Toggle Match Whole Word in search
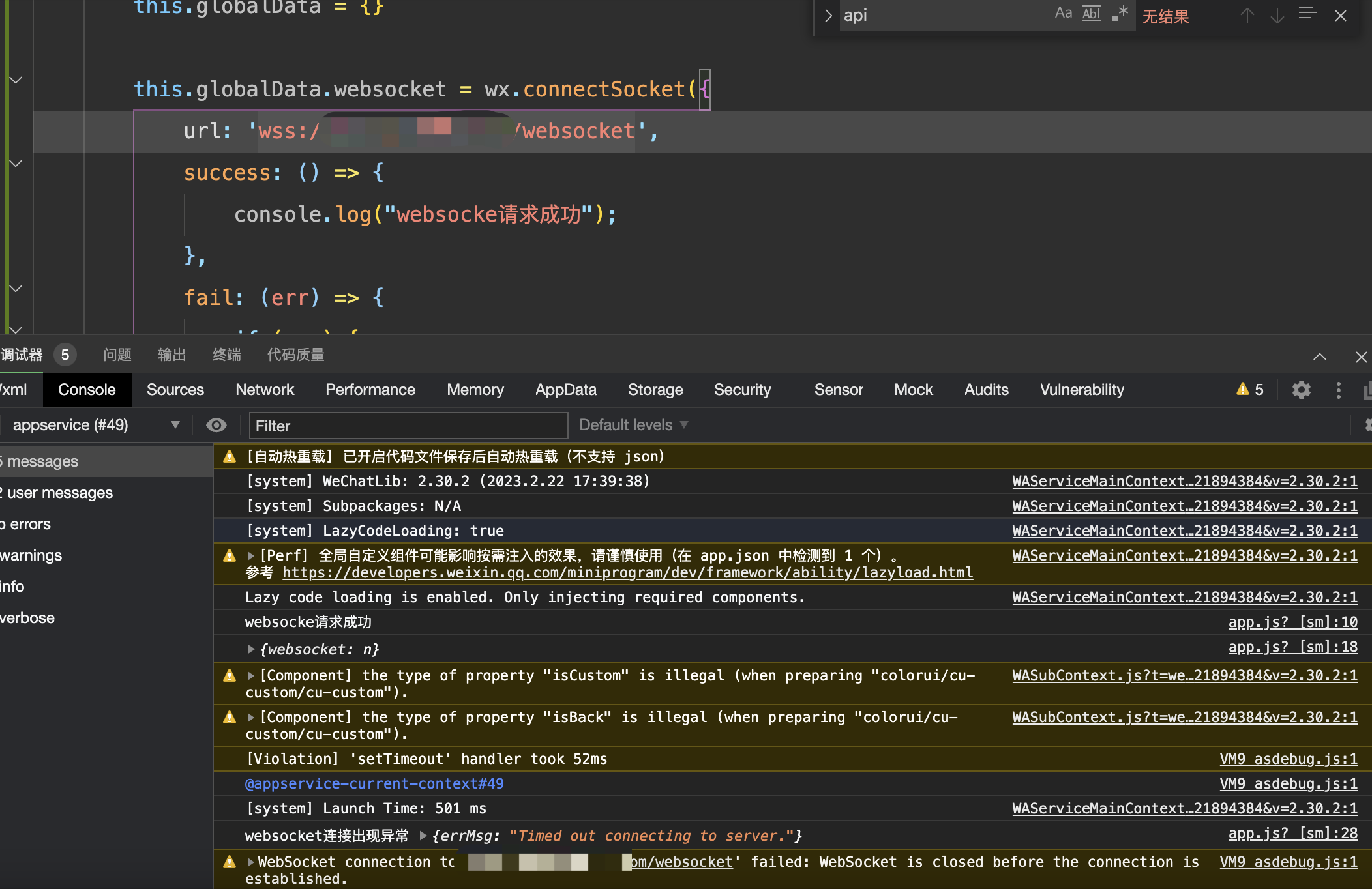Screen dimensions: 1372x889 1092,14
